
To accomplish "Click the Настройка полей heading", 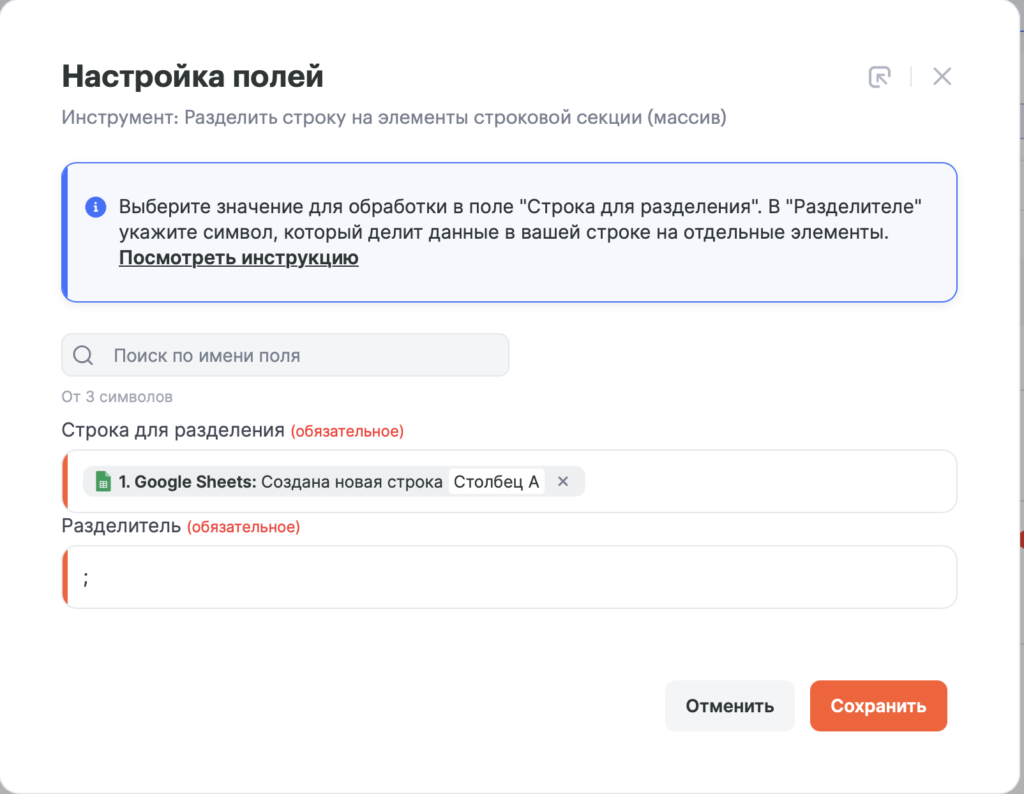I will pos(193,76).
